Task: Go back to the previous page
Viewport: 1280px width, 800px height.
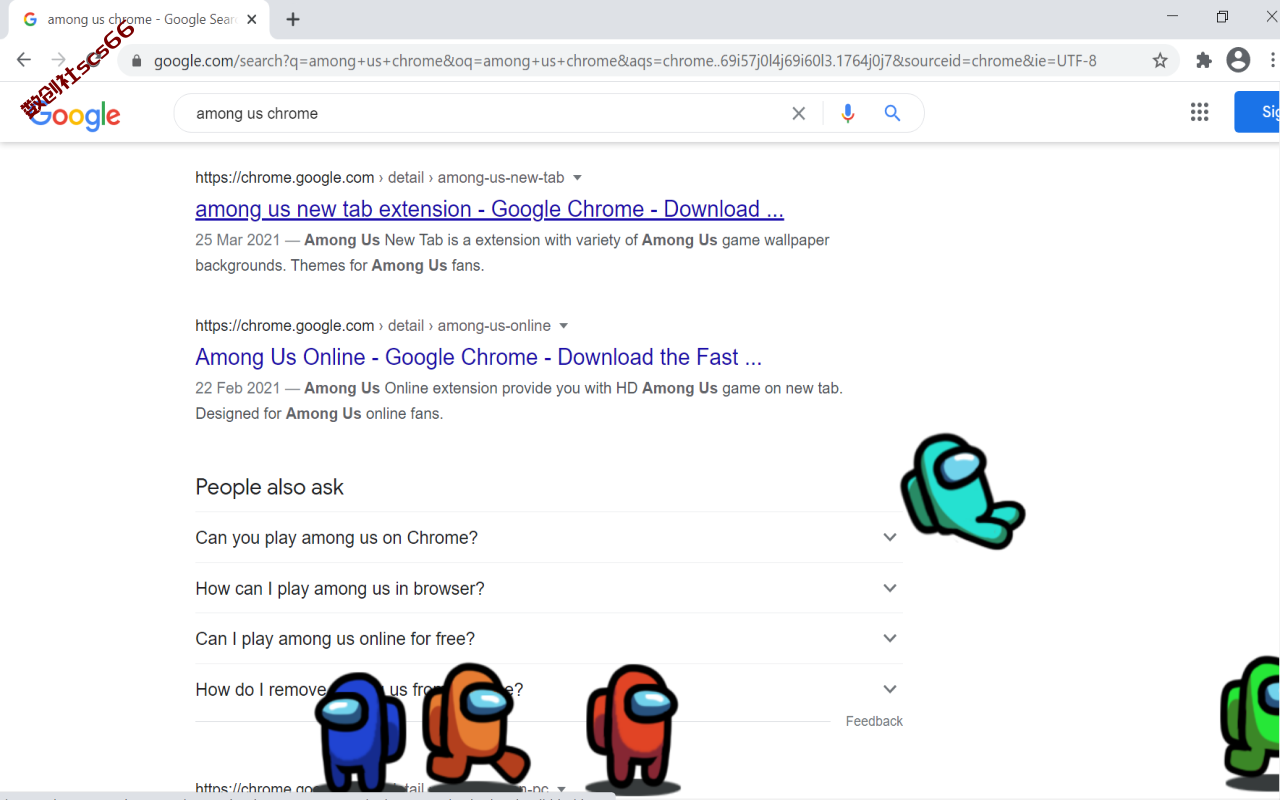Action: pos(24,60)
